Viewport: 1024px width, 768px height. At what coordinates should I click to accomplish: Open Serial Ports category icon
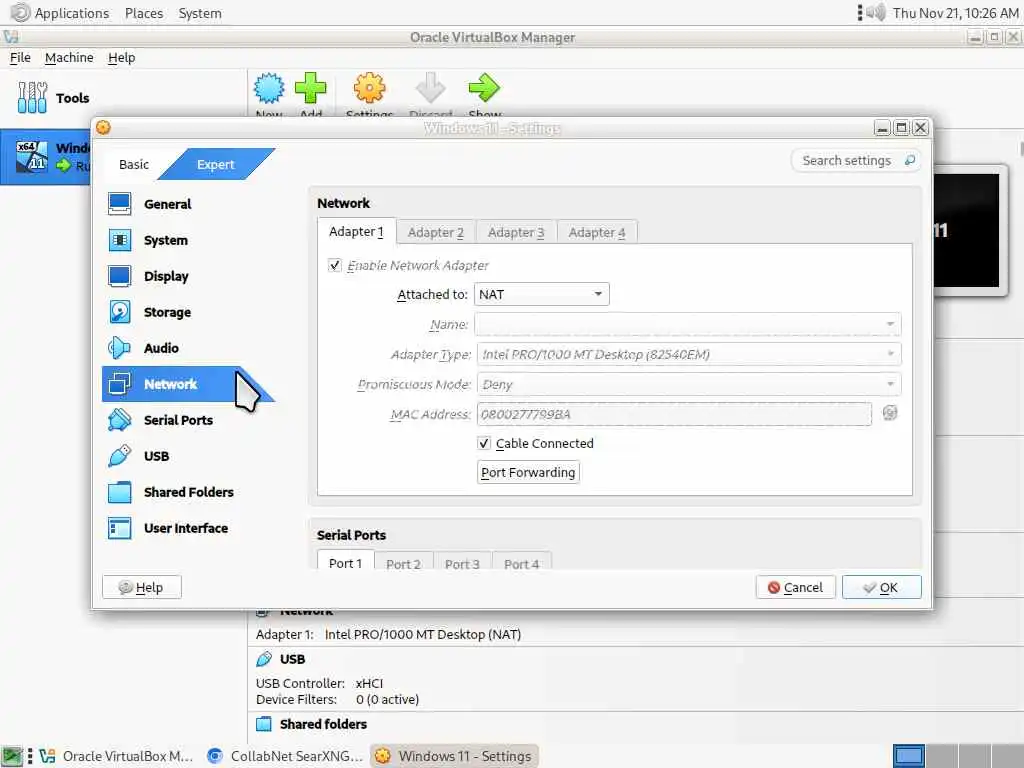[120, 420]
